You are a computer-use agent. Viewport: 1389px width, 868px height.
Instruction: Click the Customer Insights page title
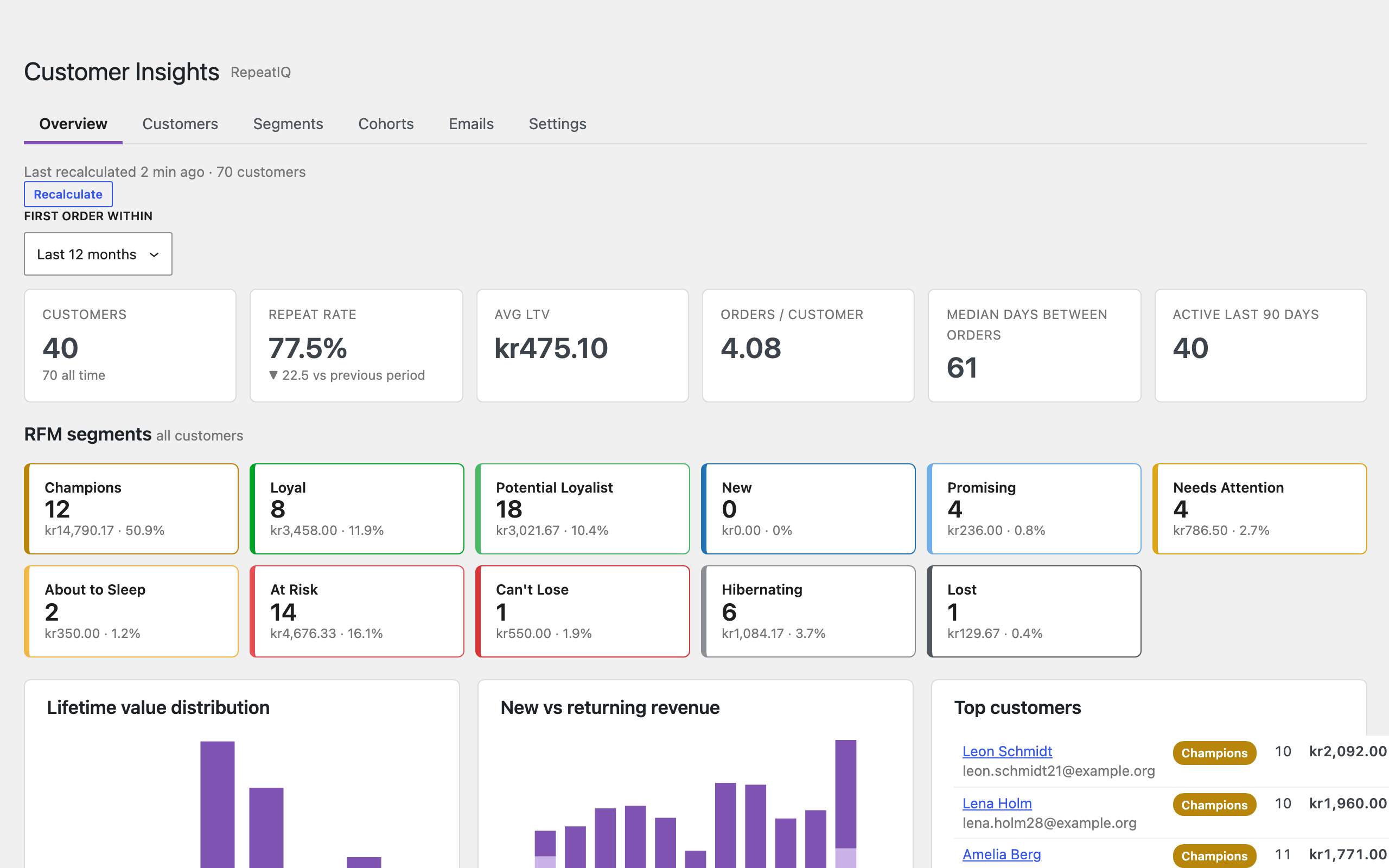tap(122, 72)
